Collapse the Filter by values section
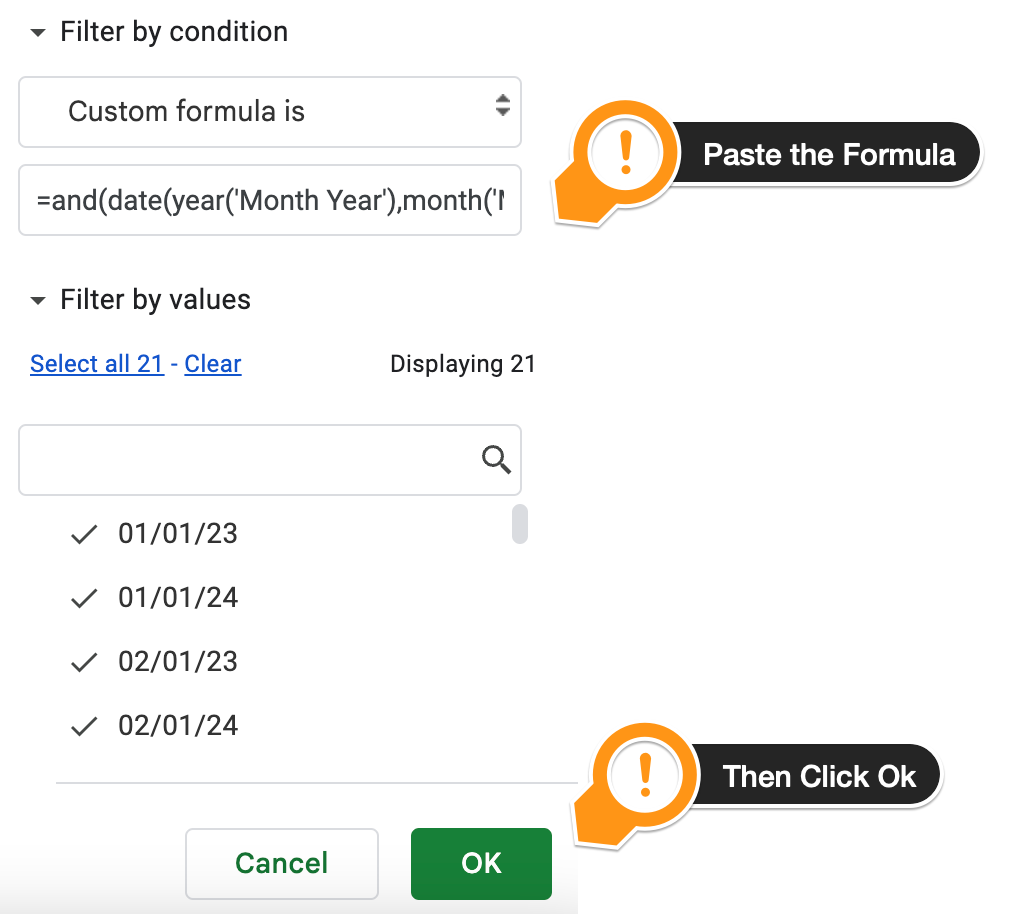This screenshot has height=914, width=1026. click(38, 300)
